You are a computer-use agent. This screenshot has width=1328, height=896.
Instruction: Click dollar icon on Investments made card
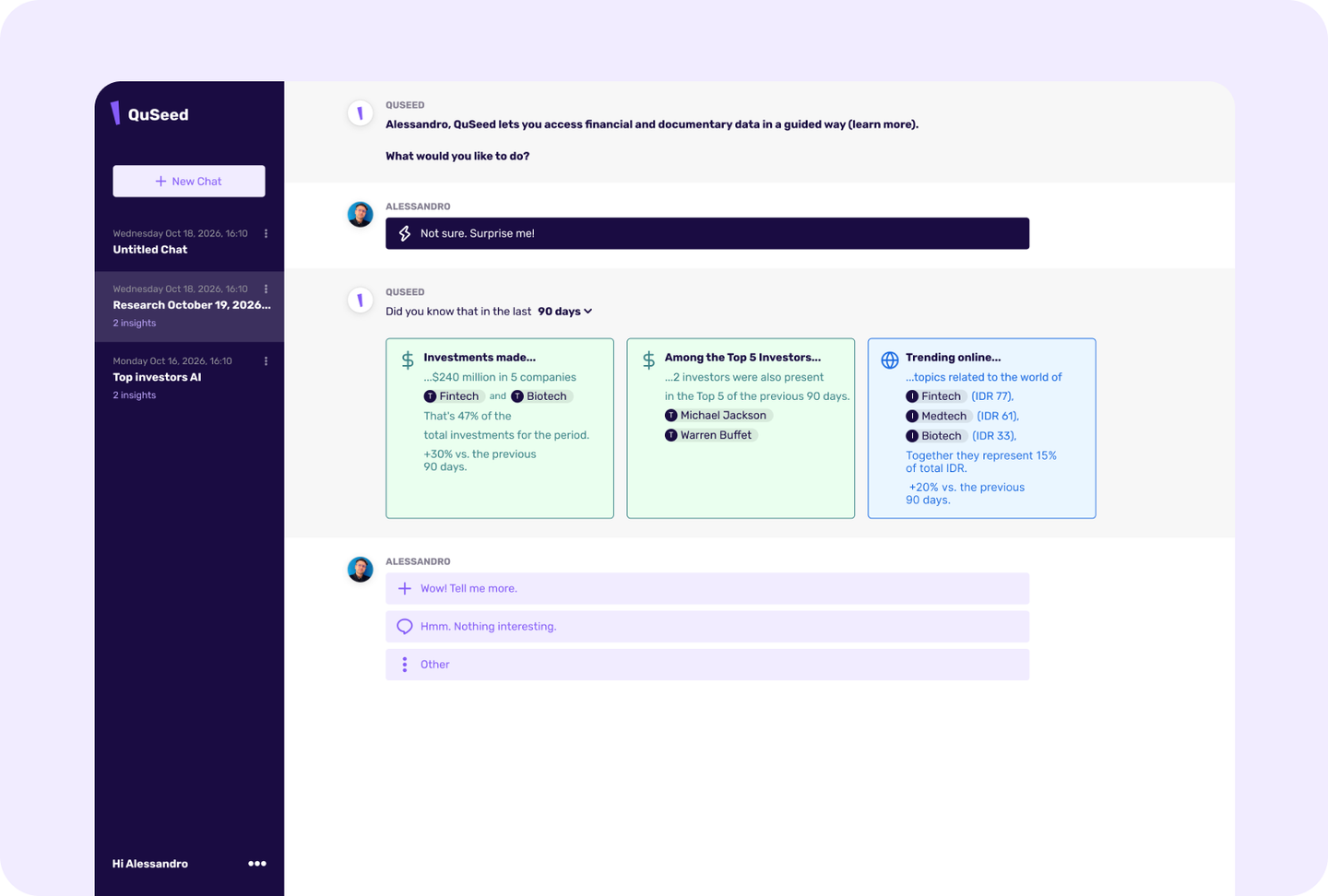pos(408,360)
